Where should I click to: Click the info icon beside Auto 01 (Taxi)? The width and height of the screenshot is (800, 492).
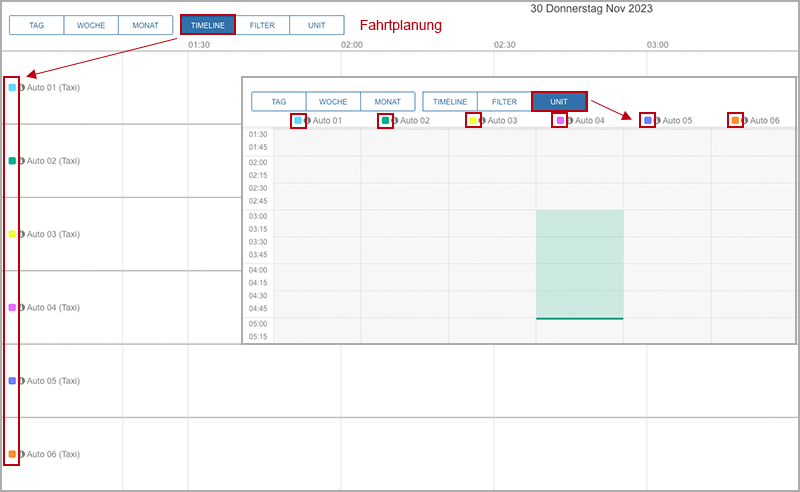(22, 88)
